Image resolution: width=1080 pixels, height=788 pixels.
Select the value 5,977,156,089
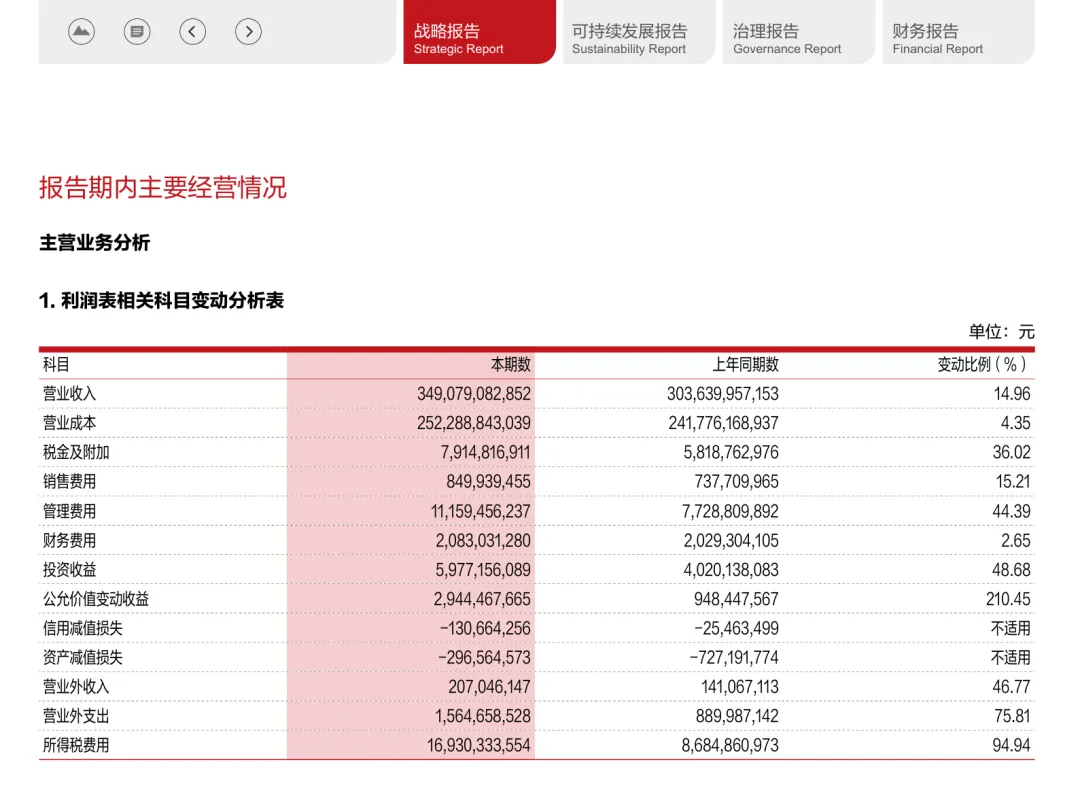[483, 570]
